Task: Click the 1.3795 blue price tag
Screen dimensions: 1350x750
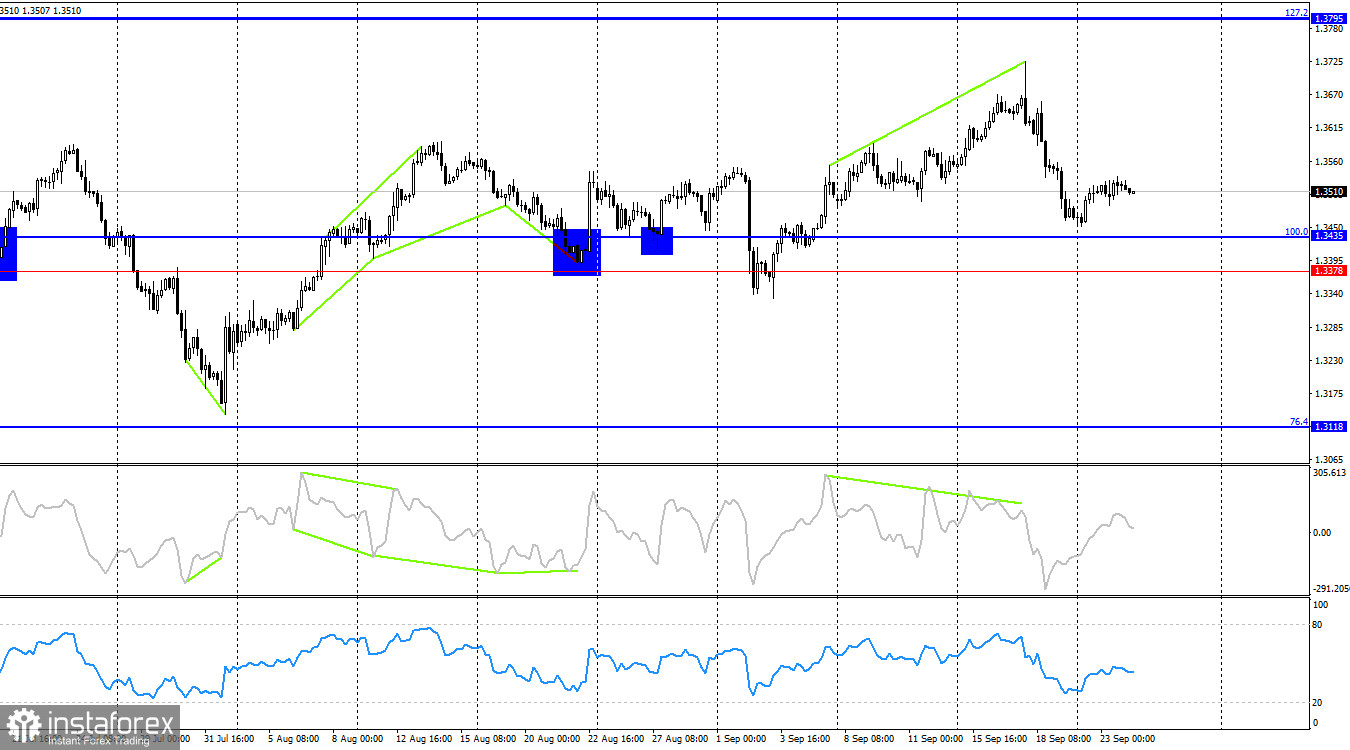Action: (1329, 19)
